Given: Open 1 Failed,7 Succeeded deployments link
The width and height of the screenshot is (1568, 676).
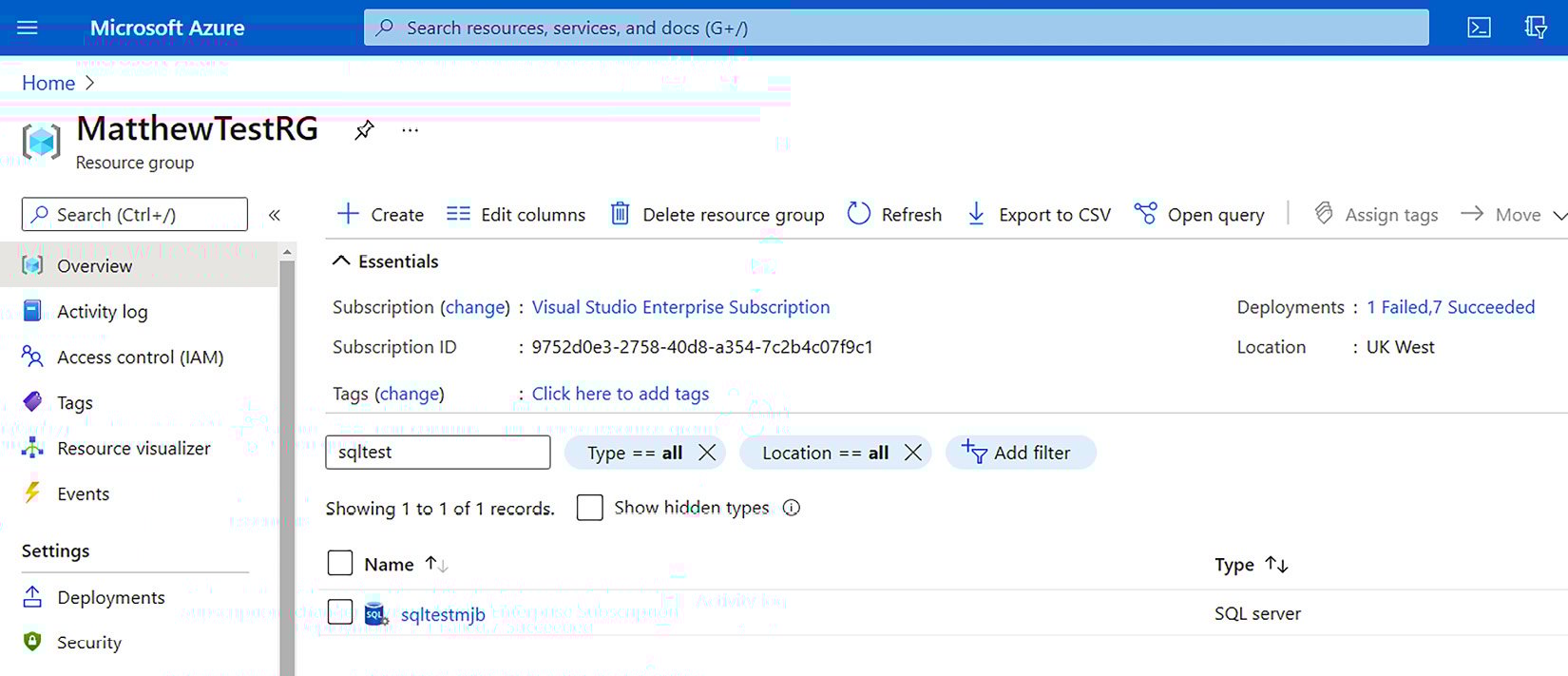Looking at the screenshot, I should 1451,307.
